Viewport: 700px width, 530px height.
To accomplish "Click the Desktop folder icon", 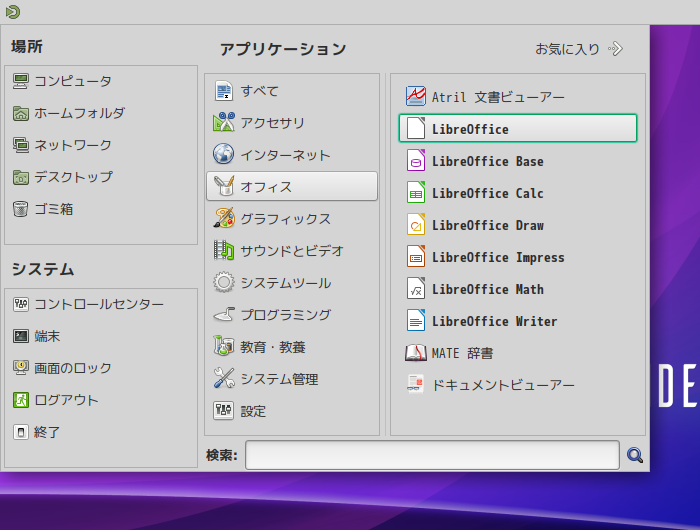I will click(x=21, y=177).
